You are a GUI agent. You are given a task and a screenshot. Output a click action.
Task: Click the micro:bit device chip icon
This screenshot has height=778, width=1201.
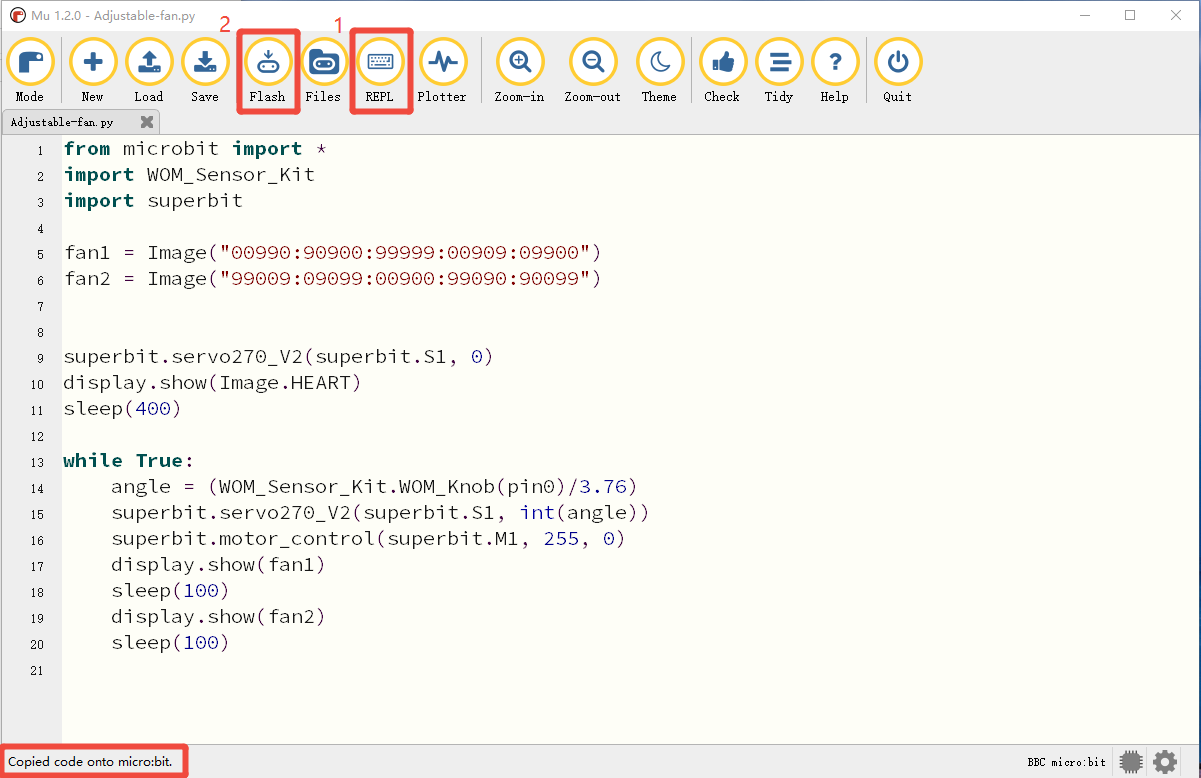[x=1131, y=762]
